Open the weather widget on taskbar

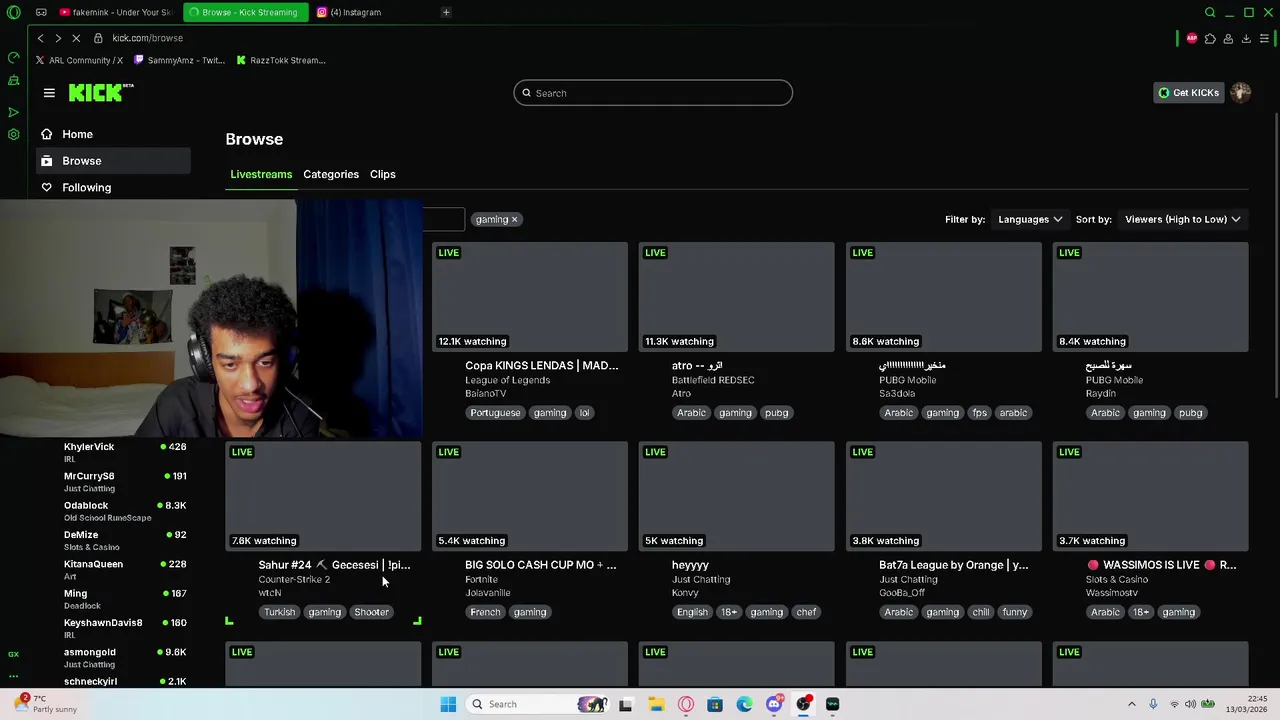[48, 704]
